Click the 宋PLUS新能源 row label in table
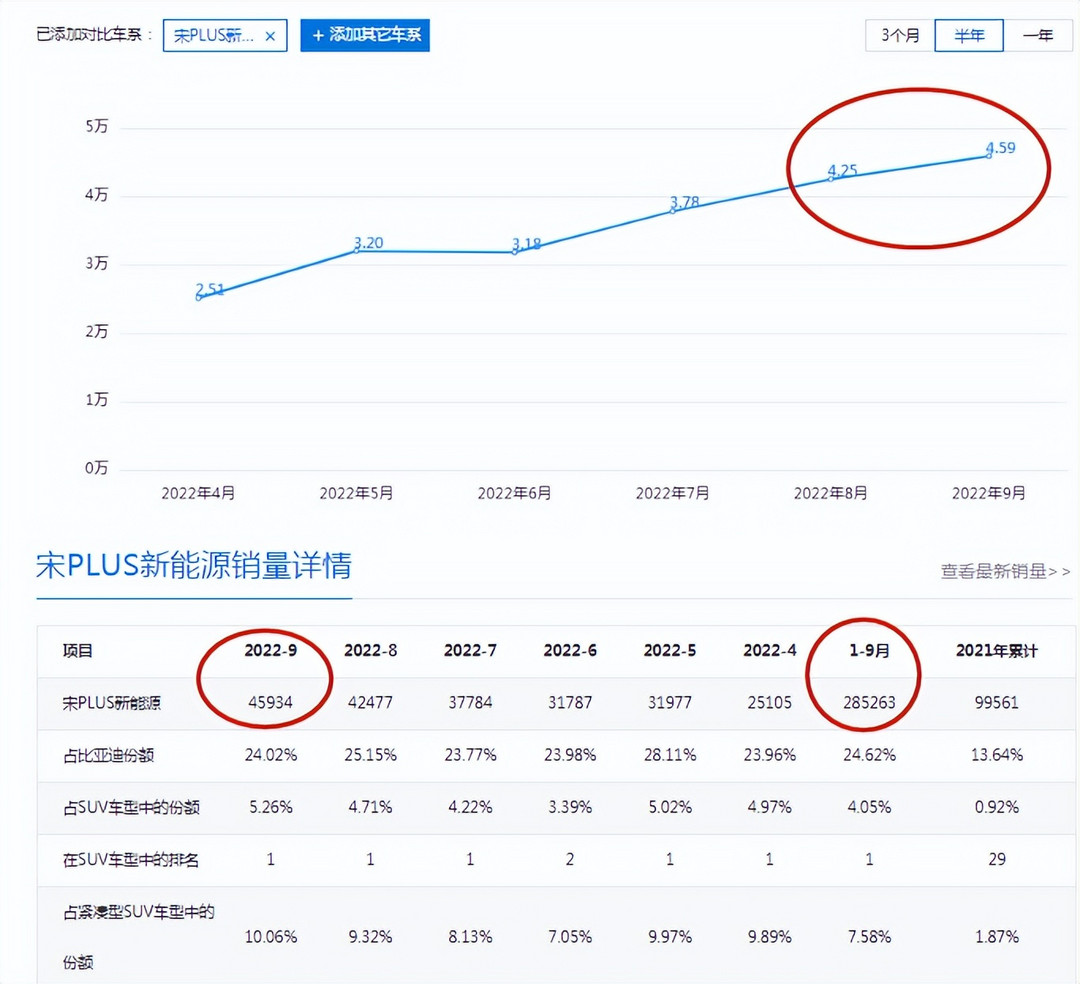 coord(112,703)
